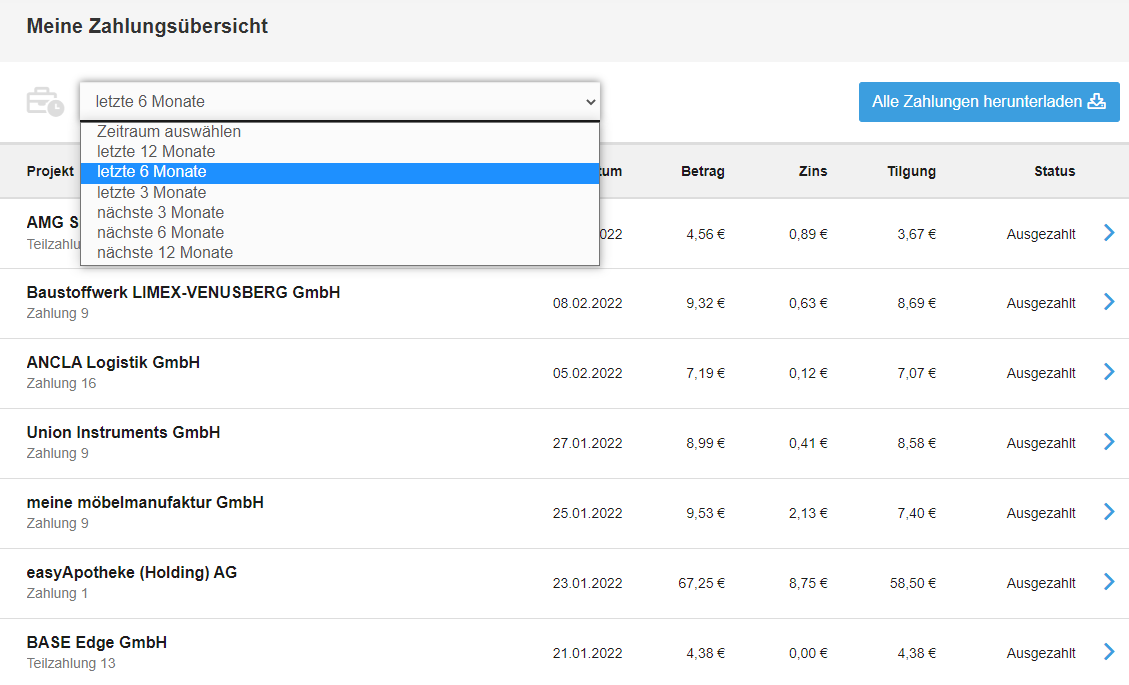This screenshot has width=1129, height=685.
Task: Collapse the time period dropdown box
Action: pos(340,102)
